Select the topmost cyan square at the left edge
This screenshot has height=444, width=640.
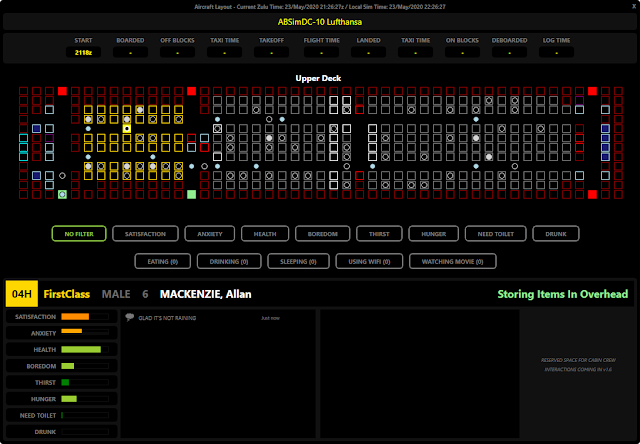[x=24, y=138]
